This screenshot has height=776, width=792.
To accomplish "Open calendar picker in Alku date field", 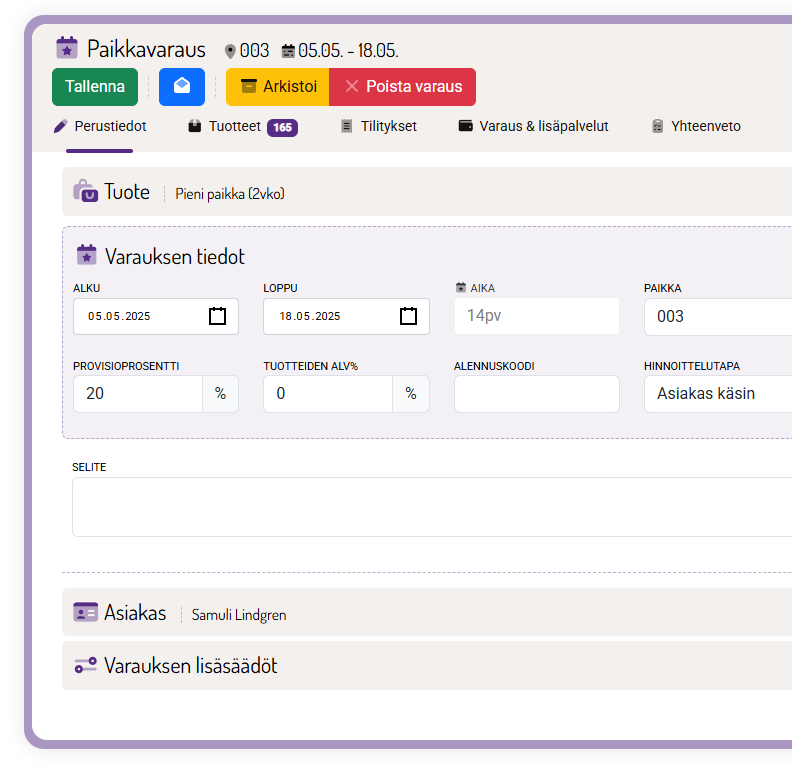I will [x=217, y=316].
